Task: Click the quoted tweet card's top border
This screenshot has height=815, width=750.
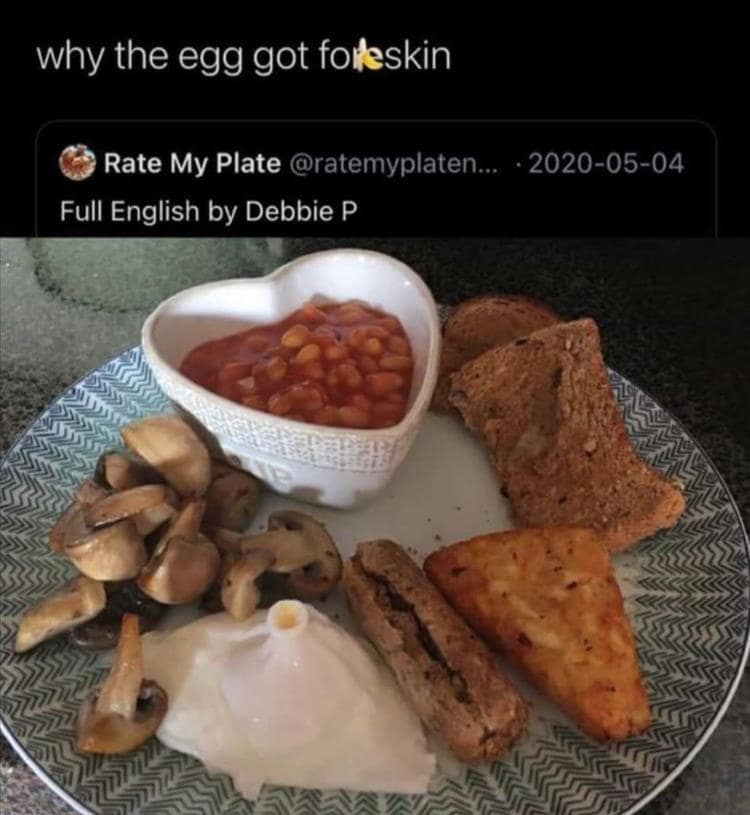Action: [376, 121]
